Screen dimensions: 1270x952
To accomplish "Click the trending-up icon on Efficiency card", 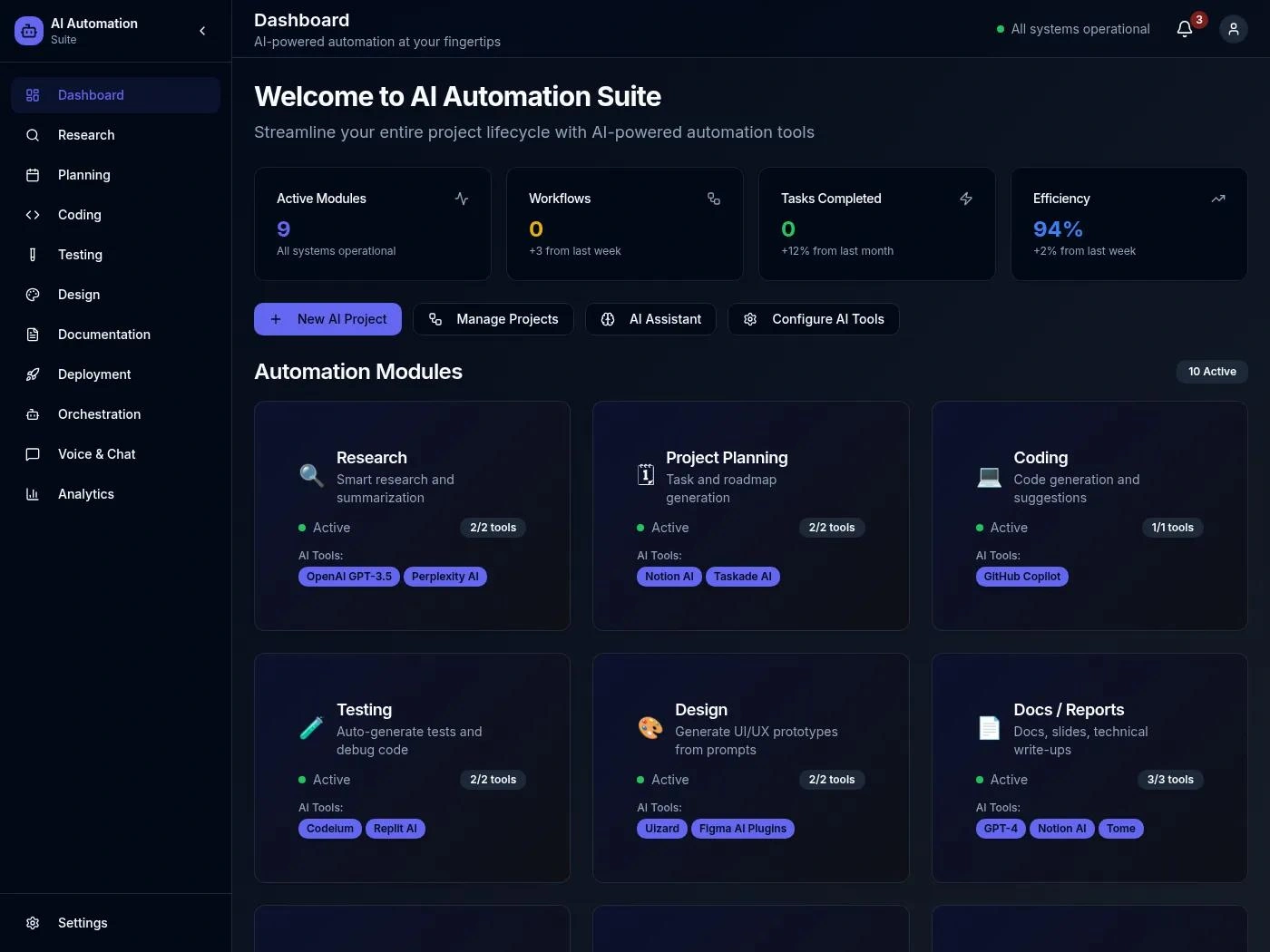I will click(x=1218, y=199).
